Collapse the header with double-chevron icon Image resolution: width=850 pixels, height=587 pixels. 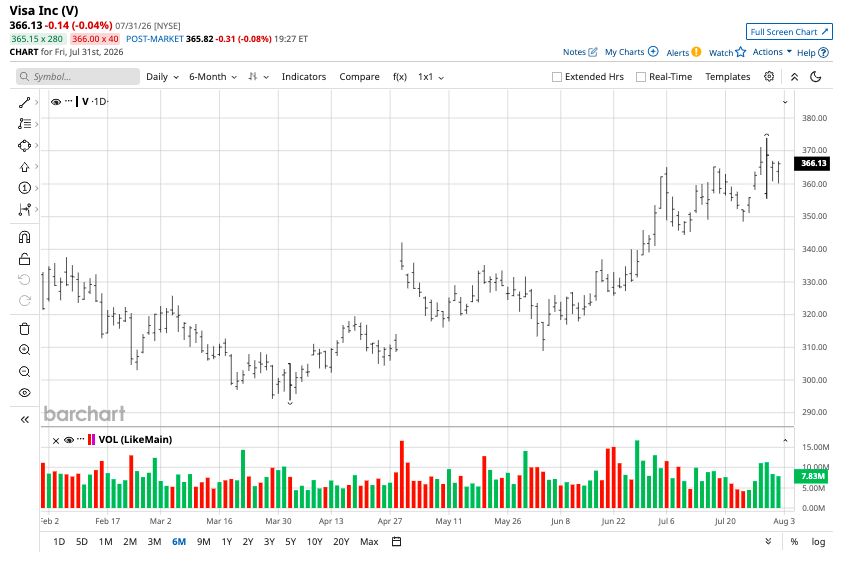coord(794,77)
